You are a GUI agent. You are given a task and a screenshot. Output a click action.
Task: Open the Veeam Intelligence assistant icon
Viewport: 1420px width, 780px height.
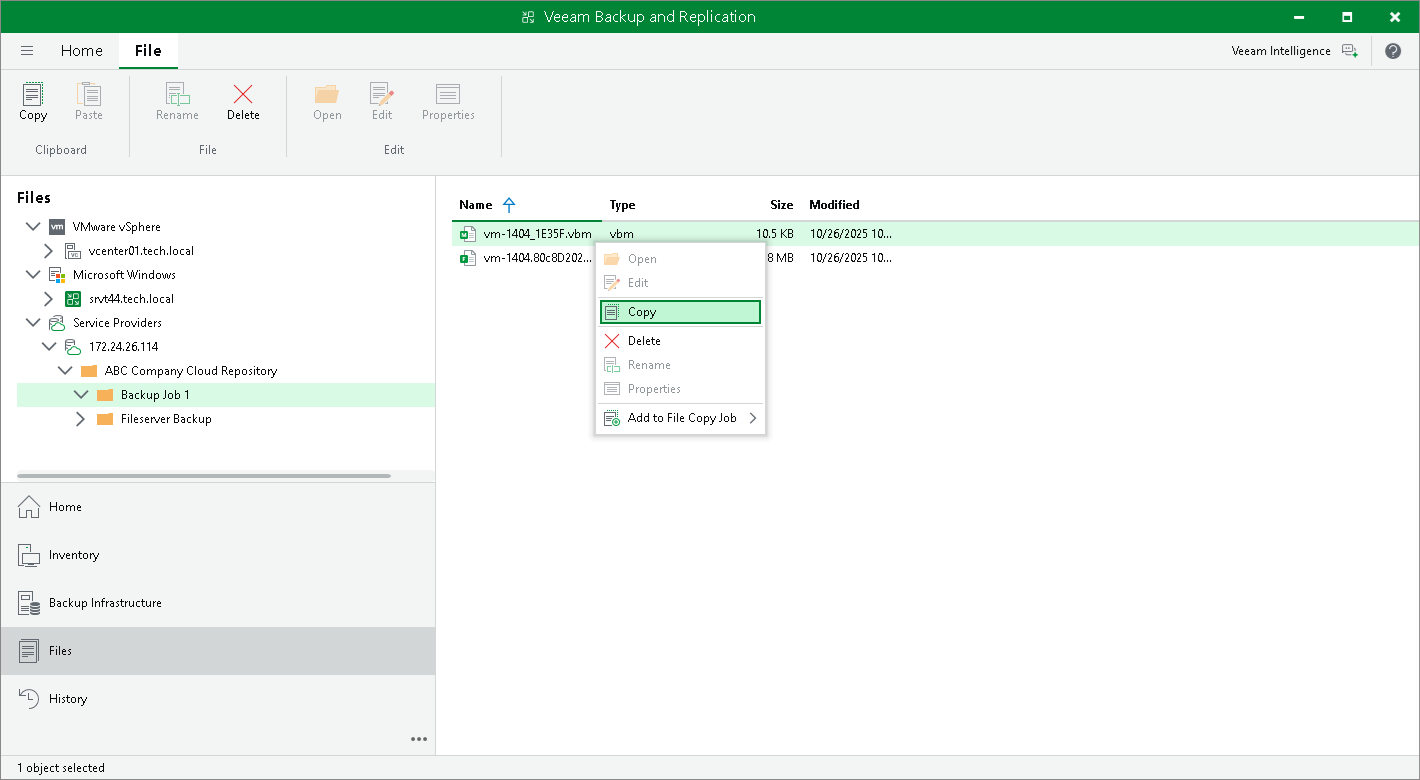tap(1350, 51)
